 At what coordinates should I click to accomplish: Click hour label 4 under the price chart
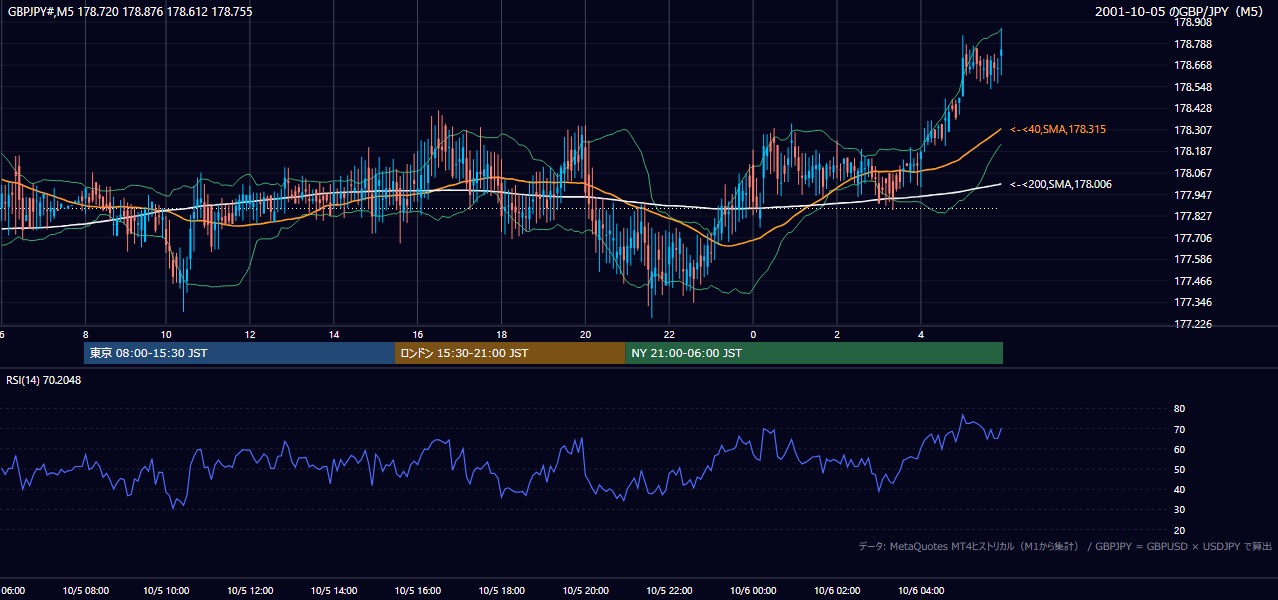[921, 335]
